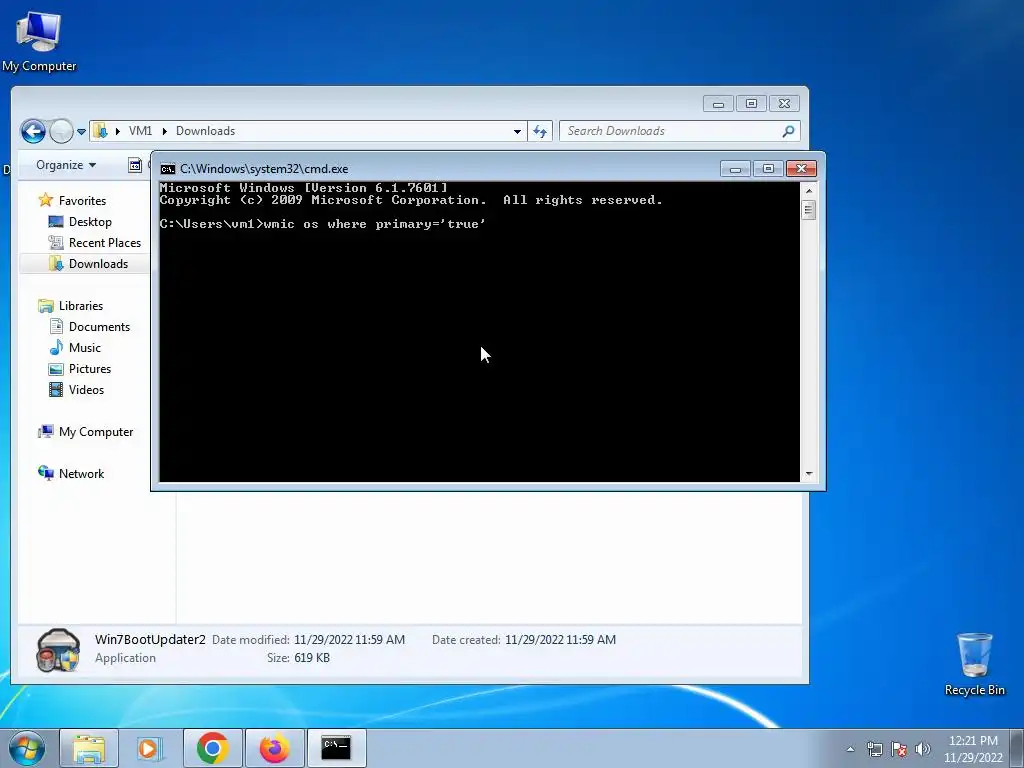The height and width of the screenshot is (768, 1024).
Task: Launch Windows Media Player from taskbar
Action: coord(150,748)
